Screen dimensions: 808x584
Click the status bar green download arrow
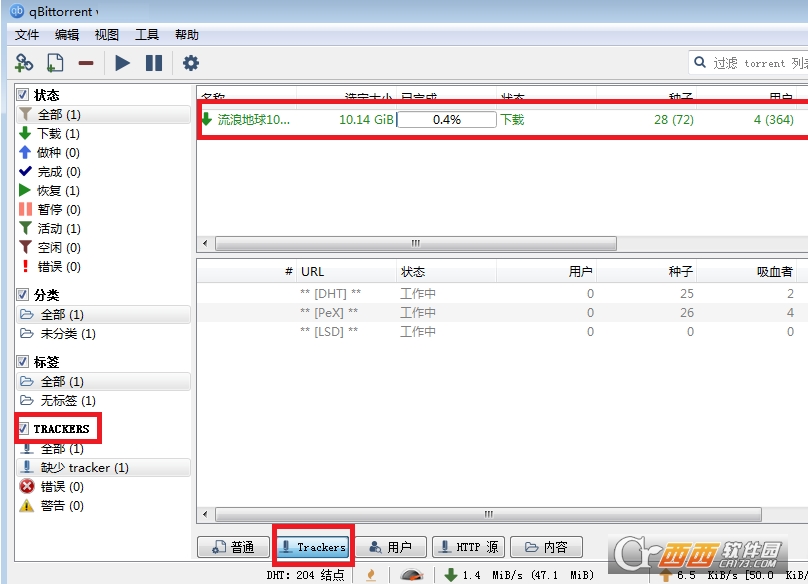click(x=451, y=575)
